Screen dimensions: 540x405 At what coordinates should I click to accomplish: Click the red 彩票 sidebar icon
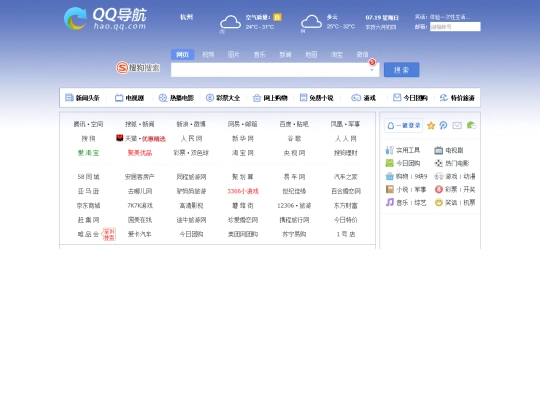pos(438,189)
